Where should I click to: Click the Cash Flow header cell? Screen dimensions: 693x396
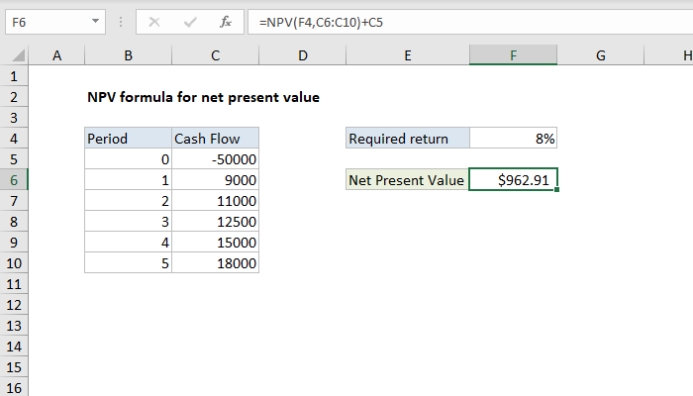pyautogui.click(x=215, y=138)
